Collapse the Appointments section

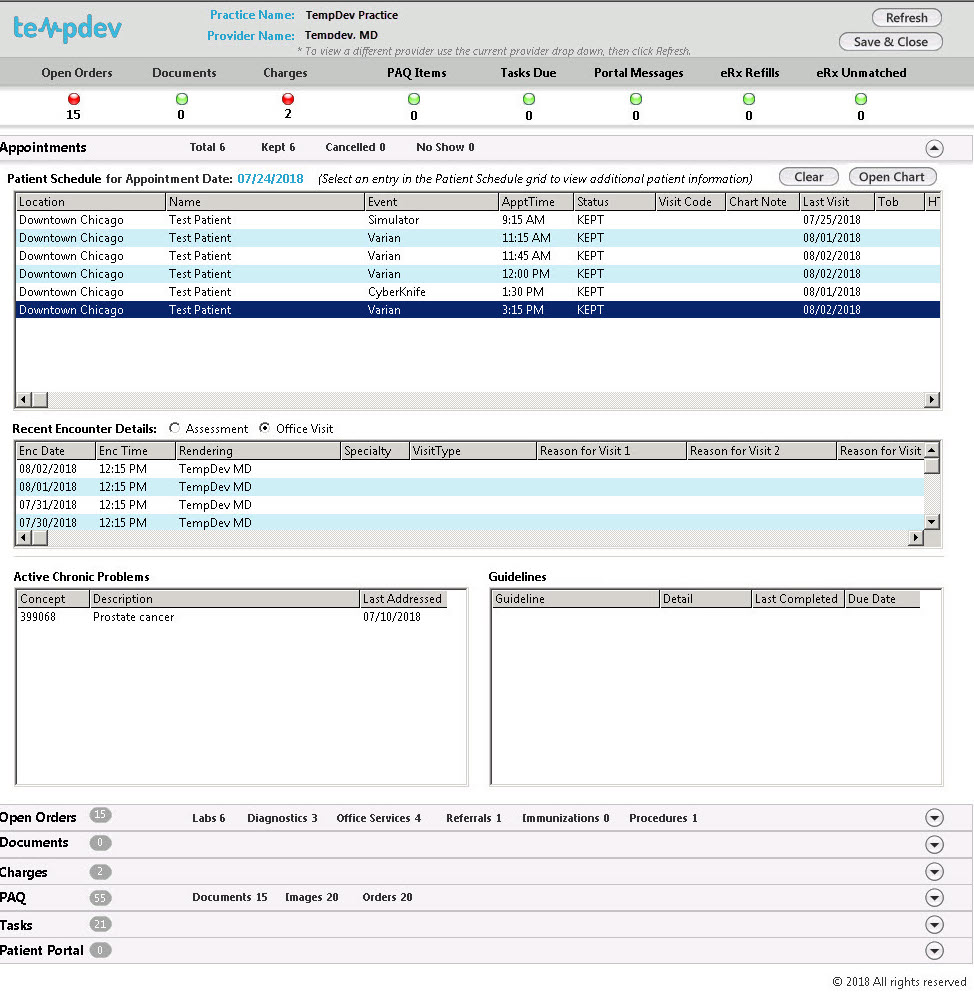coord(934,147)
